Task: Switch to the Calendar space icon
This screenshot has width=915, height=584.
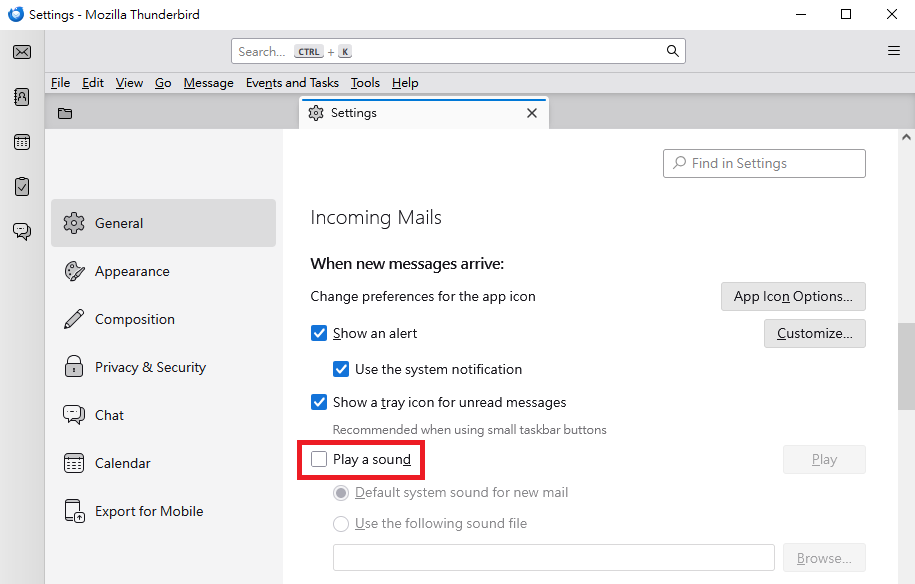Action: [x=22, y=142]
